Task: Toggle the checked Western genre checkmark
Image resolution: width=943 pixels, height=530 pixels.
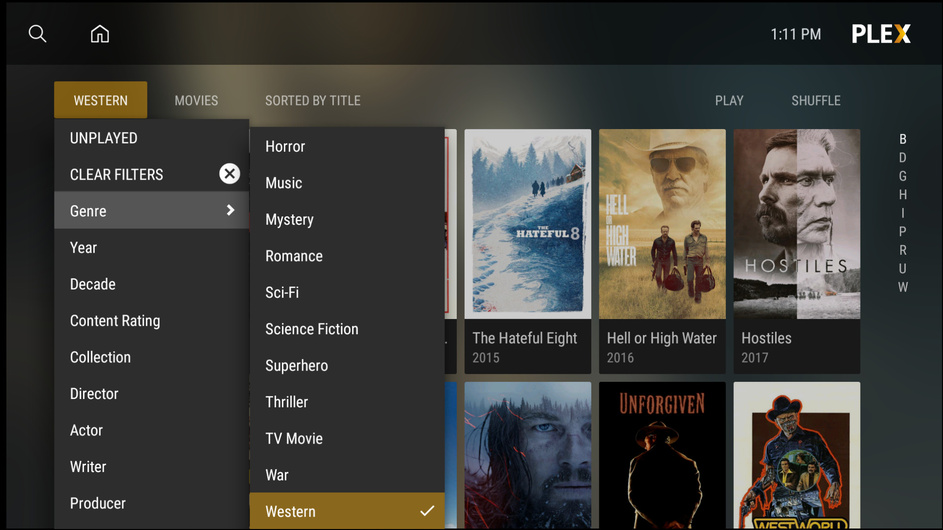Action: pos(427,511)
